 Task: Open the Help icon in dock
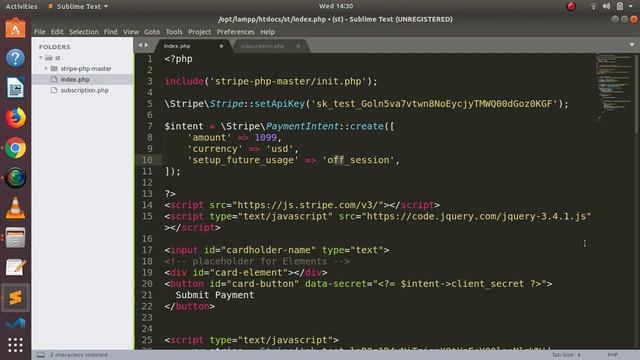coord(15,58)
